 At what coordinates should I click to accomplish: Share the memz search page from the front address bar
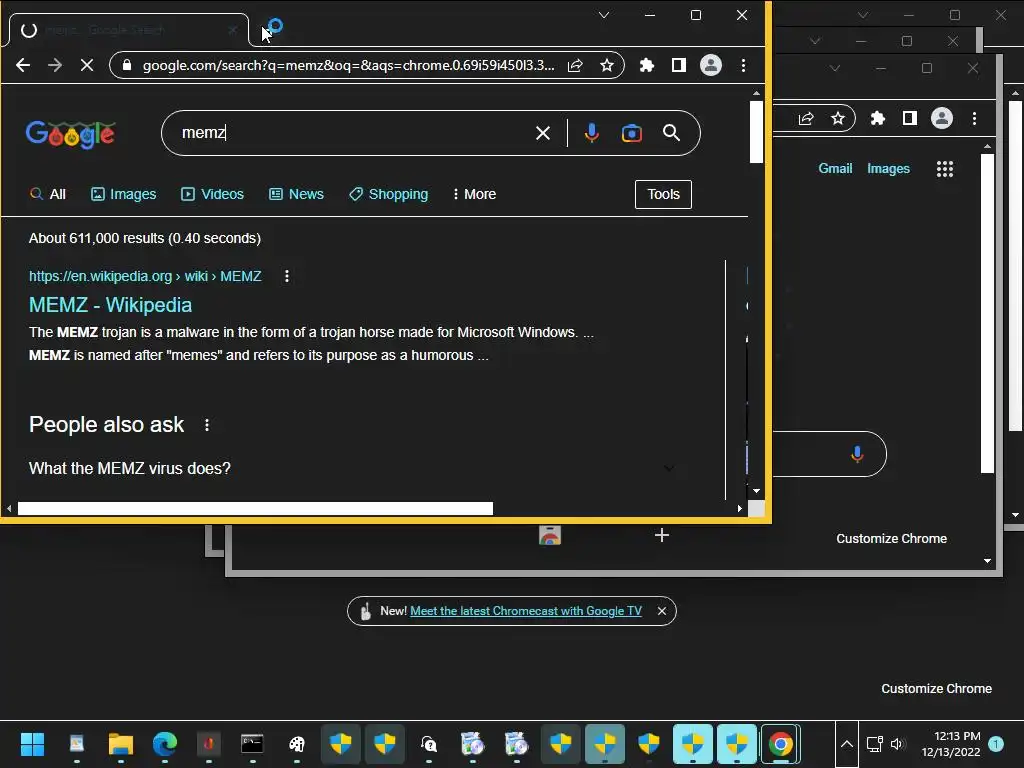click(x=575, y=65)
